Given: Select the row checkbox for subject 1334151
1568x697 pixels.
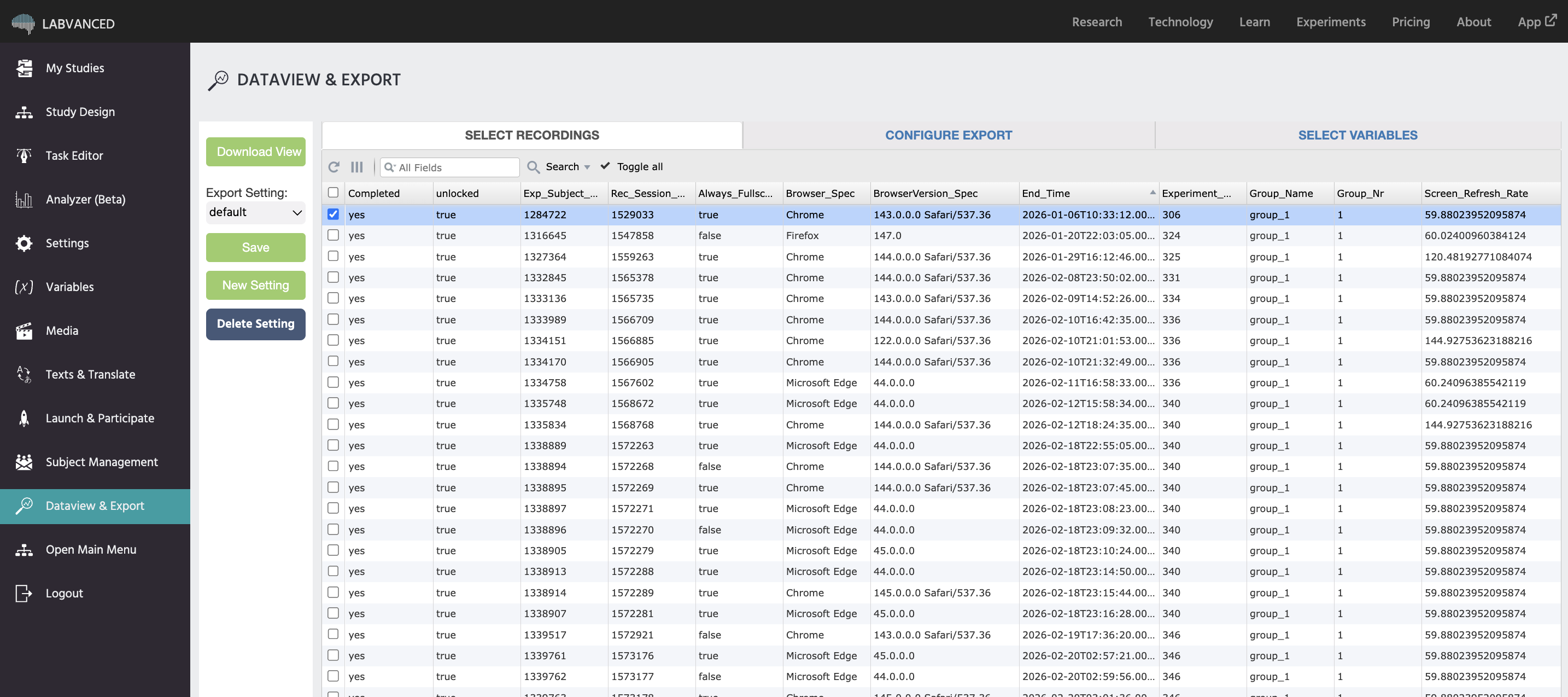Looking at the screenshot, I should click(333, 340).
